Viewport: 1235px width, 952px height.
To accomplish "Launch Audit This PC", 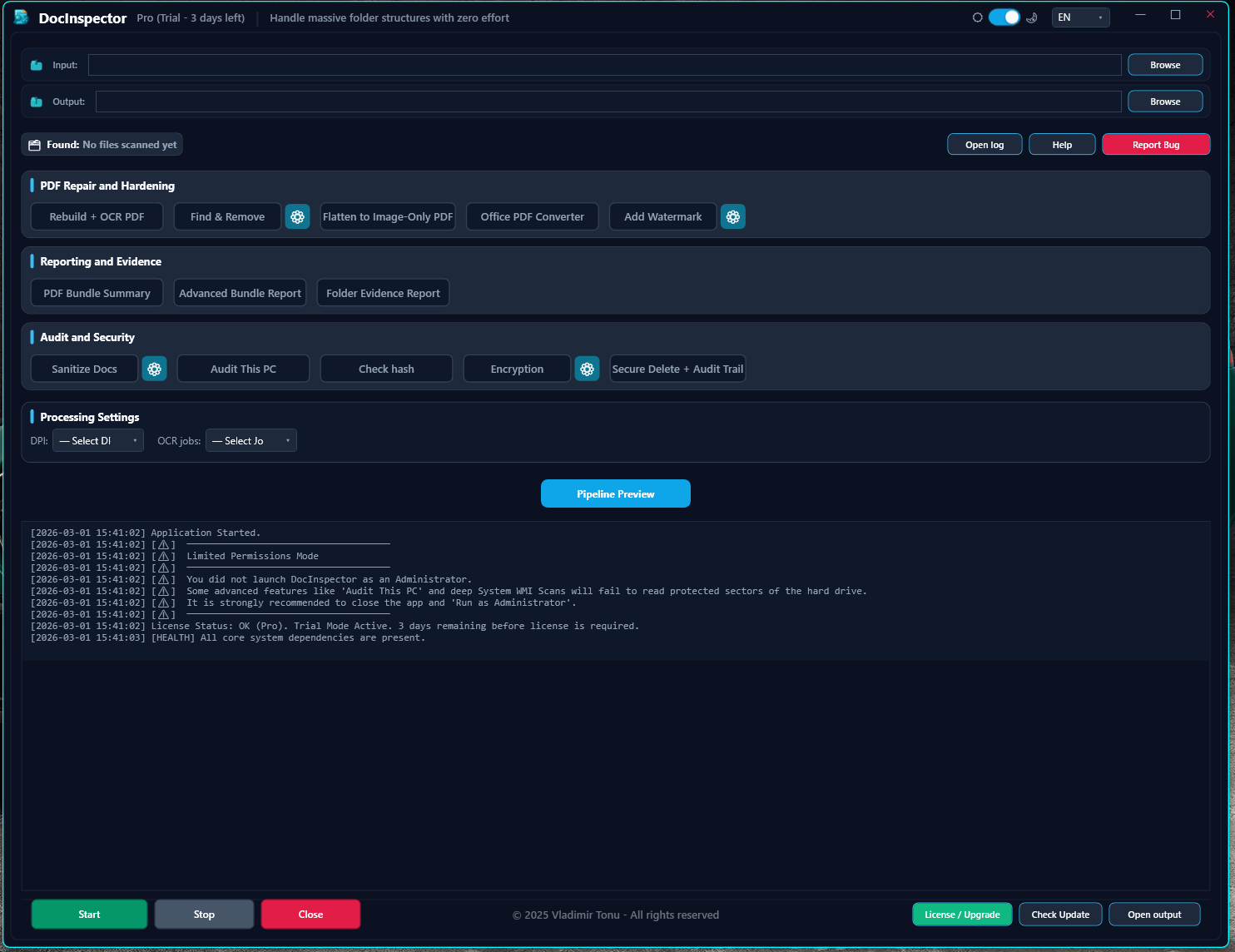I will [243, 369].
